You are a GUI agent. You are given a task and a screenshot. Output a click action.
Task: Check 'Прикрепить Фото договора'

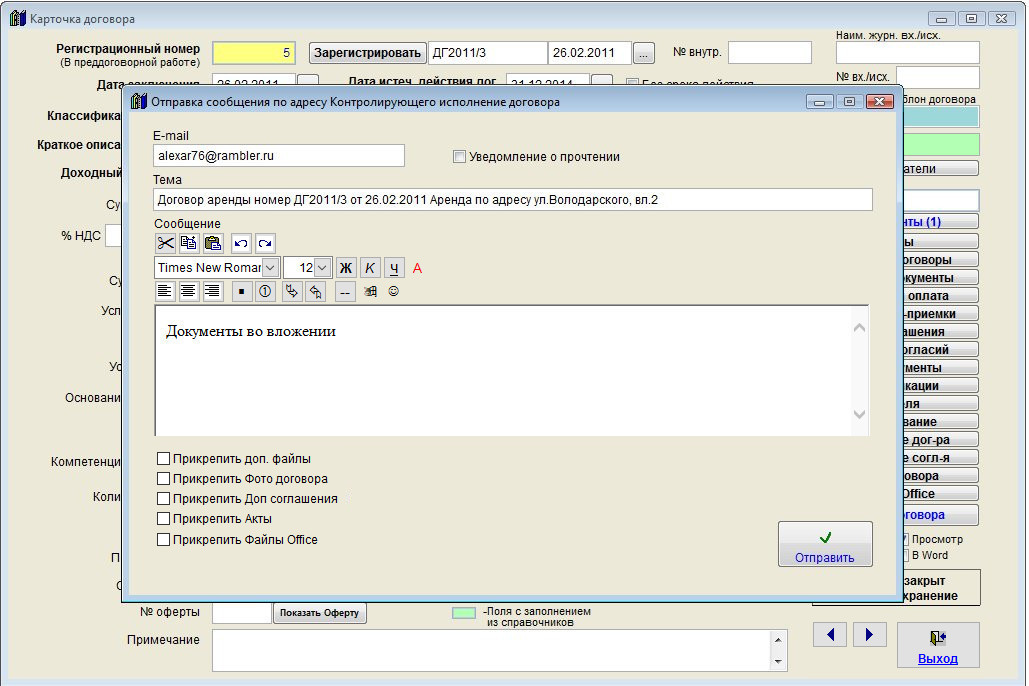164,479
